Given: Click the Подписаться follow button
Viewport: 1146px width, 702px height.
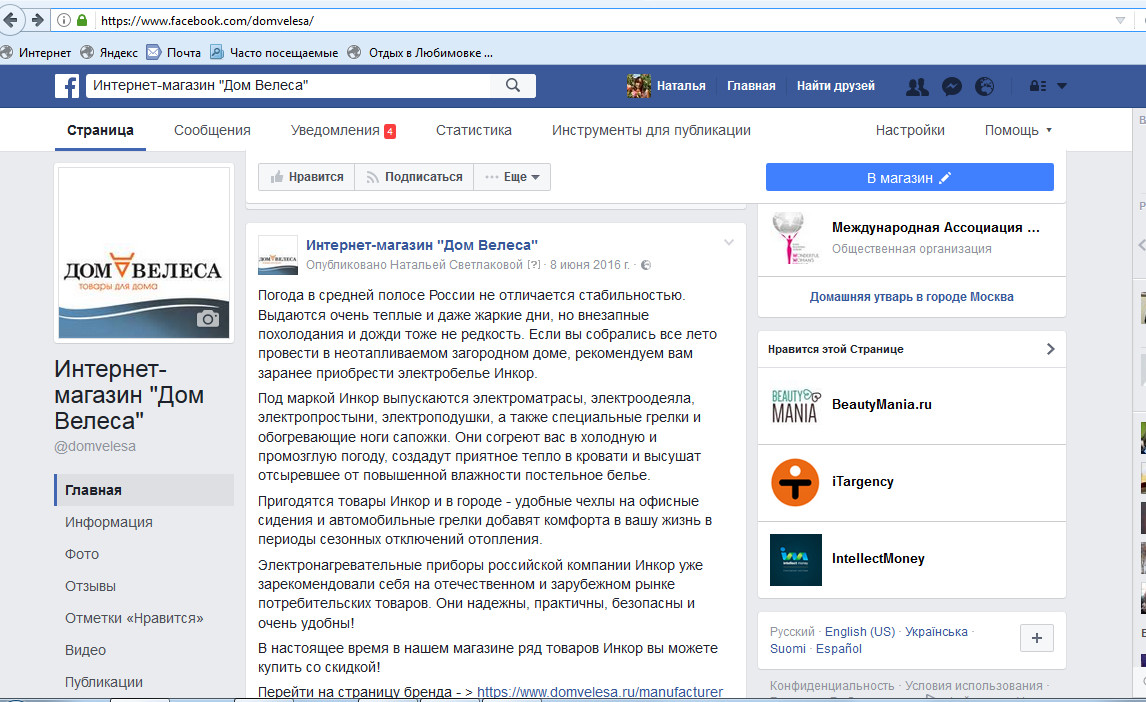Looking at the screenshot, I should click(414, 177).
